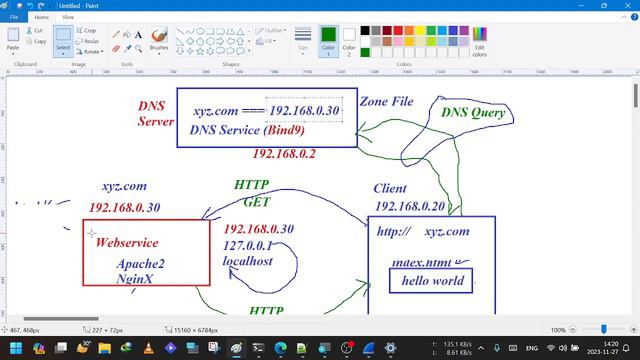Open the Rotate dropdown
640x360 pixels.
tap(89, 52)
